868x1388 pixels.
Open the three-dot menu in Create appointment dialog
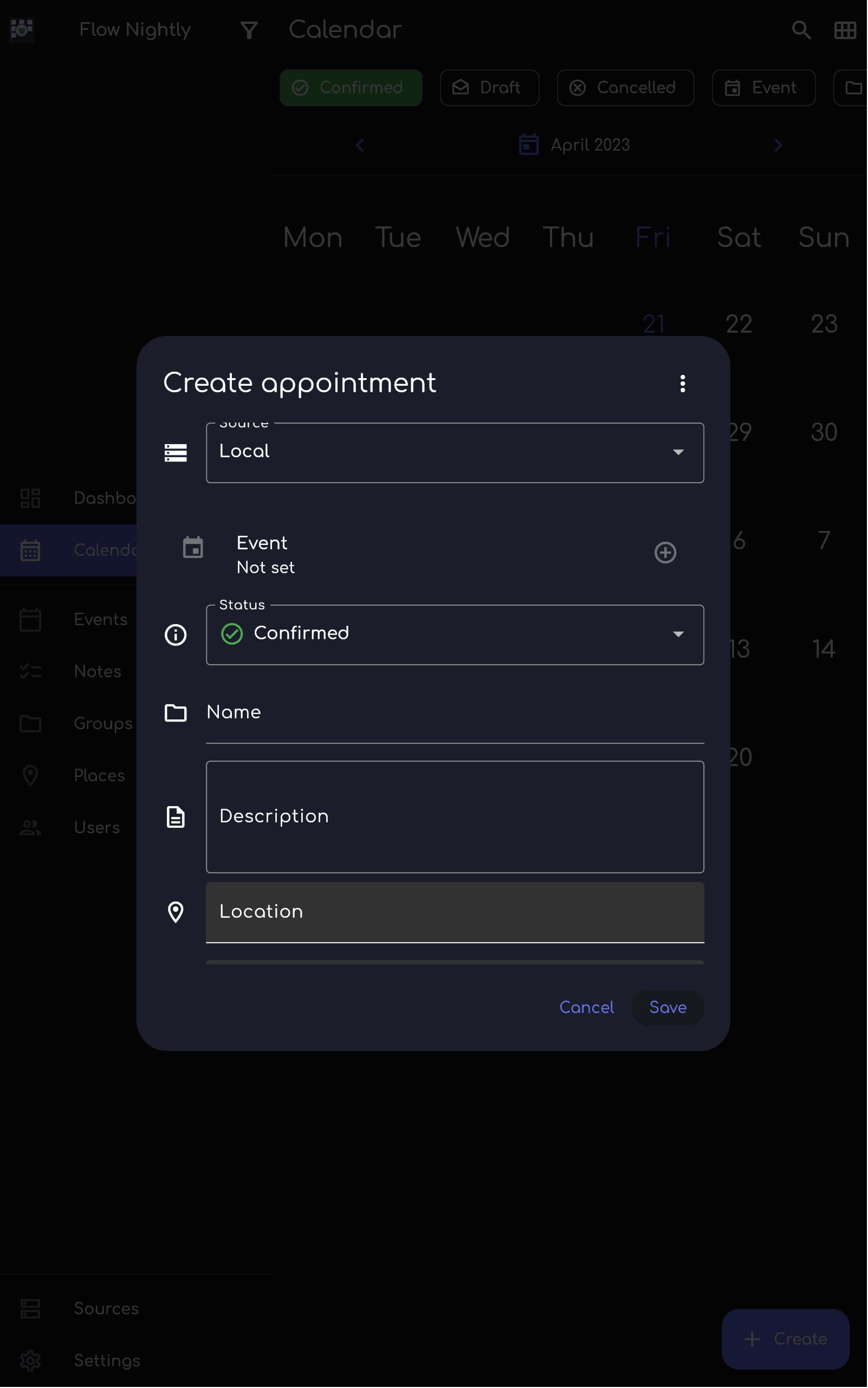coord(683,384)
